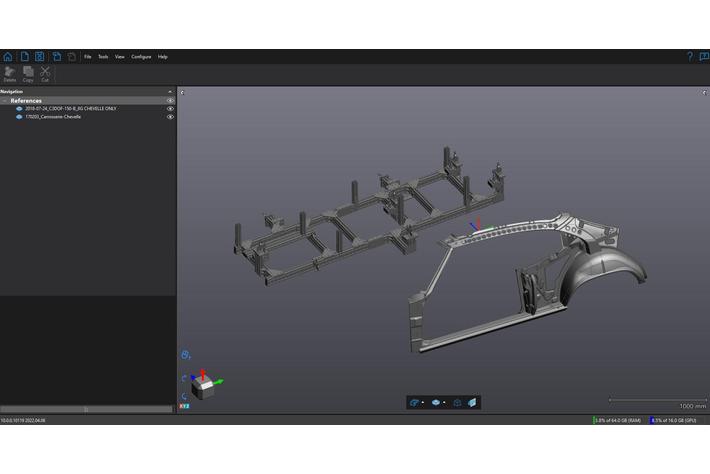Create a new file with the document icon
The width and height of the screenshot is (710, 474).
pyautogui.click(x=24, y=57)
